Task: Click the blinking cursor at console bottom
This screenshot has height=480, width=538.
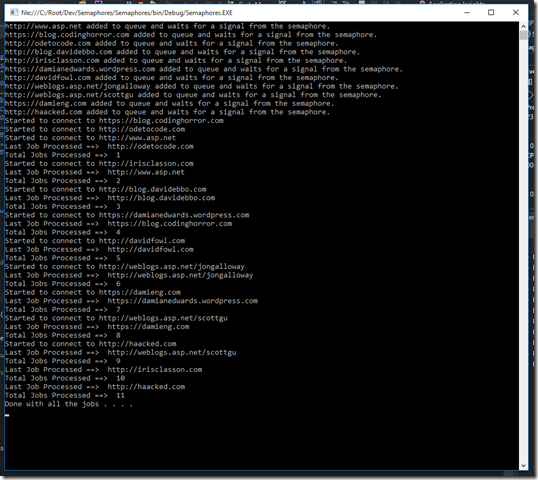Action: pos(7,415)
